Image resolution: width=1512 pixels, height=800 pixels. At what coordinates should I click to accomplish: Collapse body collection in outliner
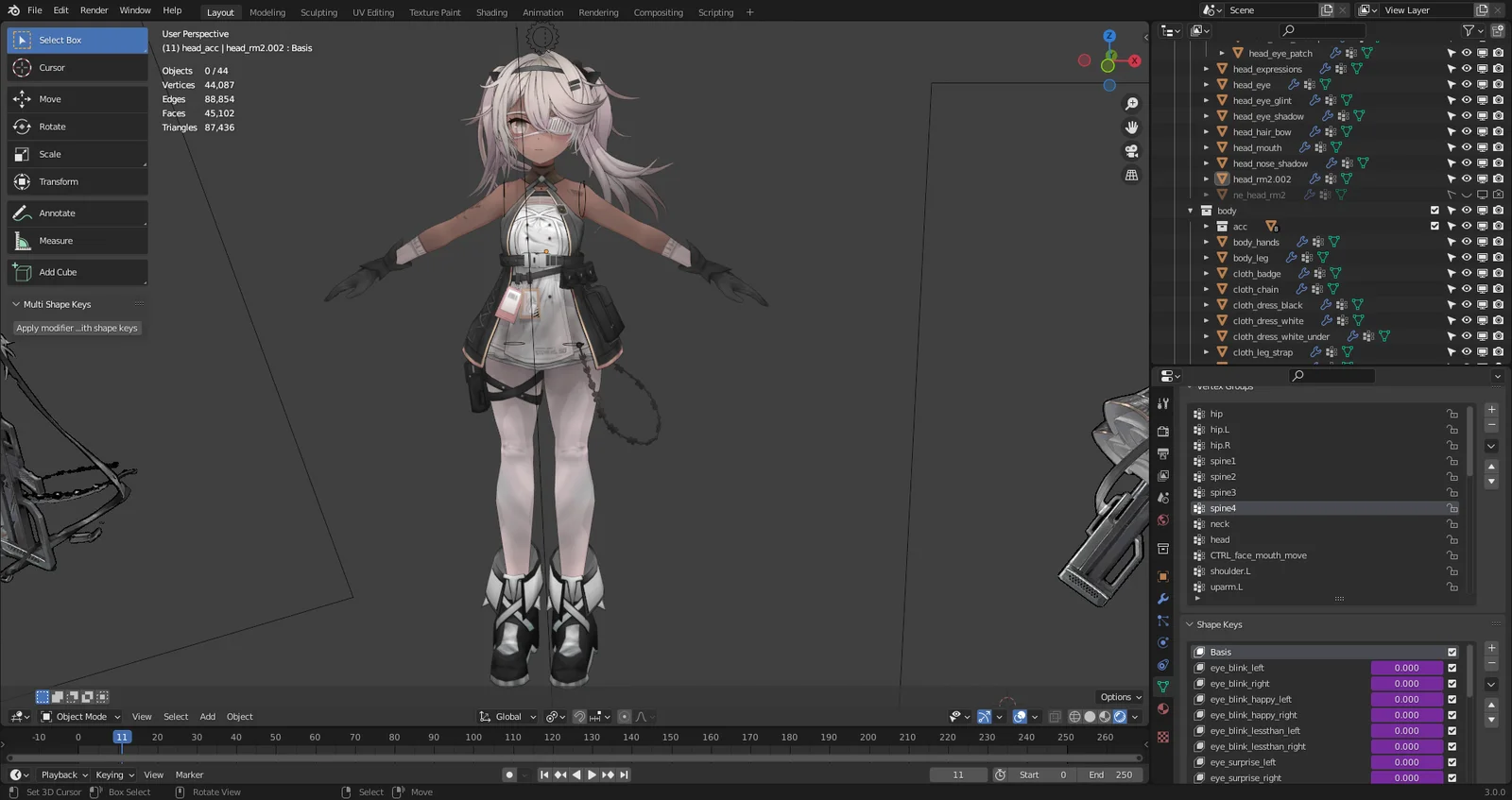coord(1190,211)
